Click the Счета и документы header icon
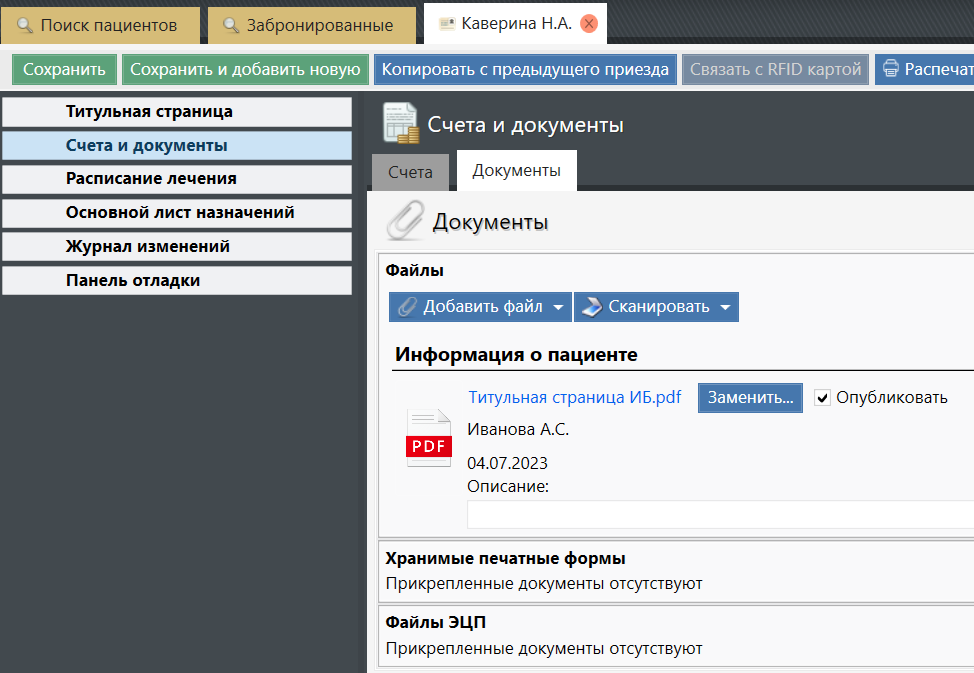The width and height of the screenshot is (974, 673). click(x=400, y=124)
